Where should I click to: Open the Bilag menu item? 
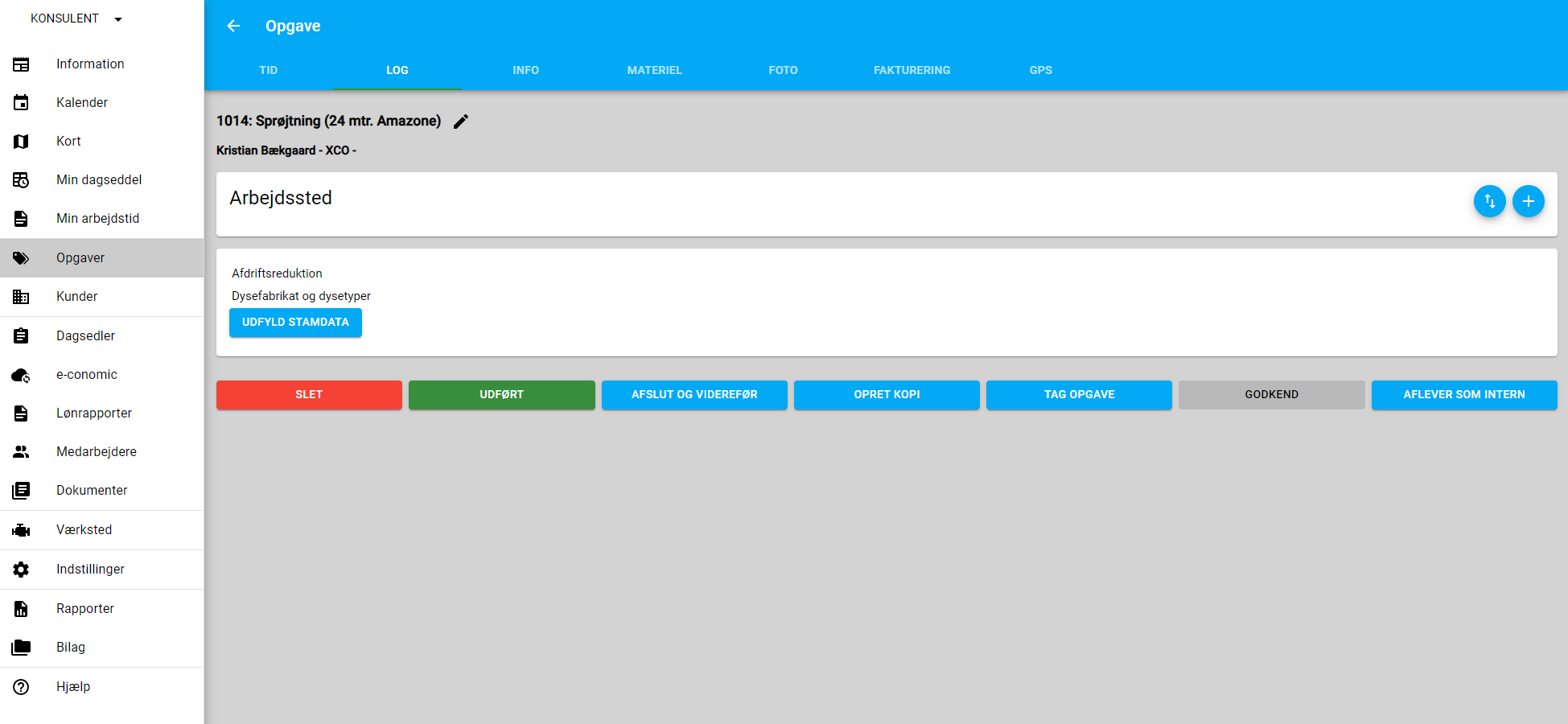(x=101, y=648)
